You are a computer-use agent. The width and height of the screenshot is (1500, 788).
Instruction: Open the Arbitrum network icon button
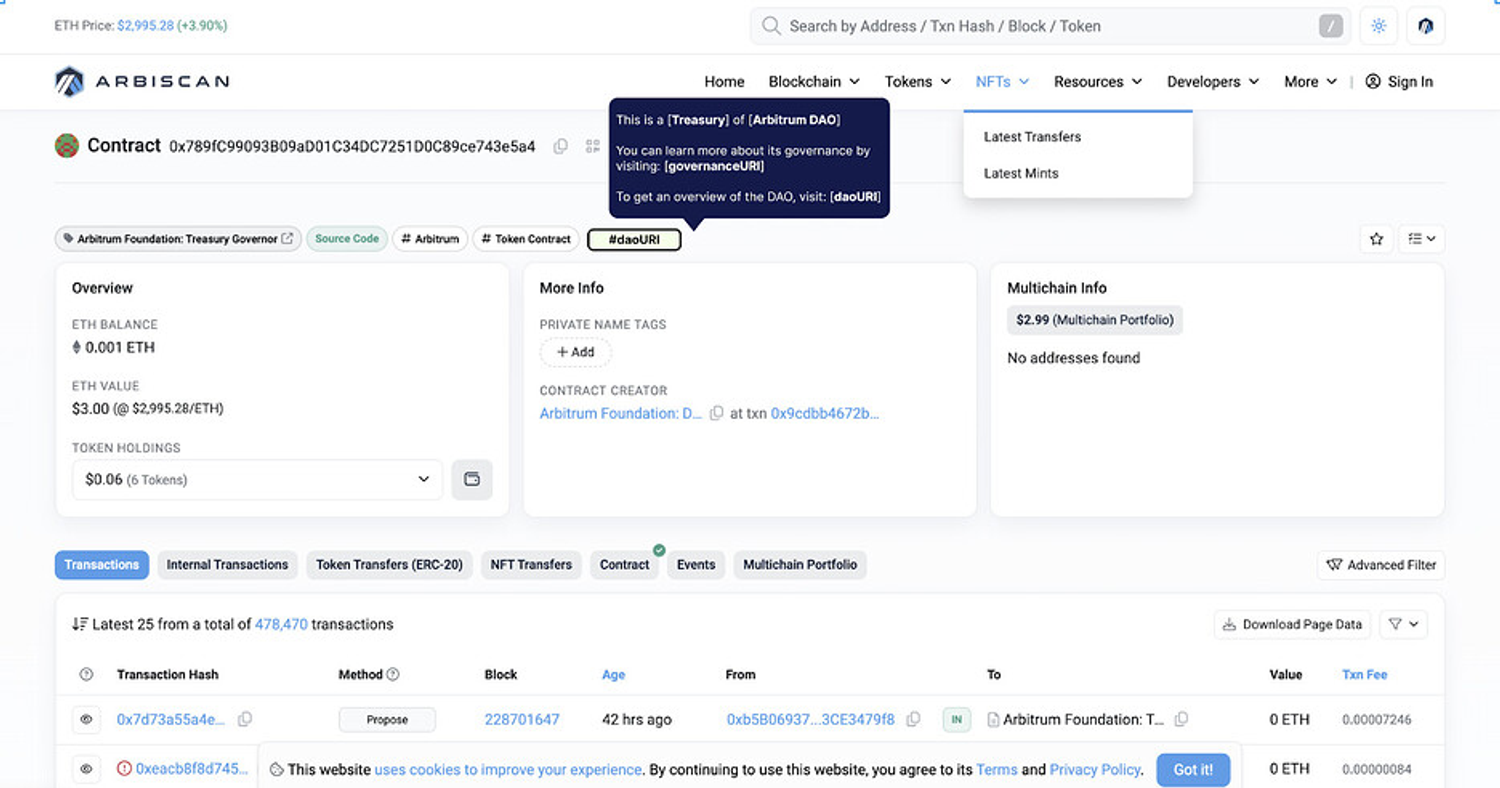[x=1426, y=26]
